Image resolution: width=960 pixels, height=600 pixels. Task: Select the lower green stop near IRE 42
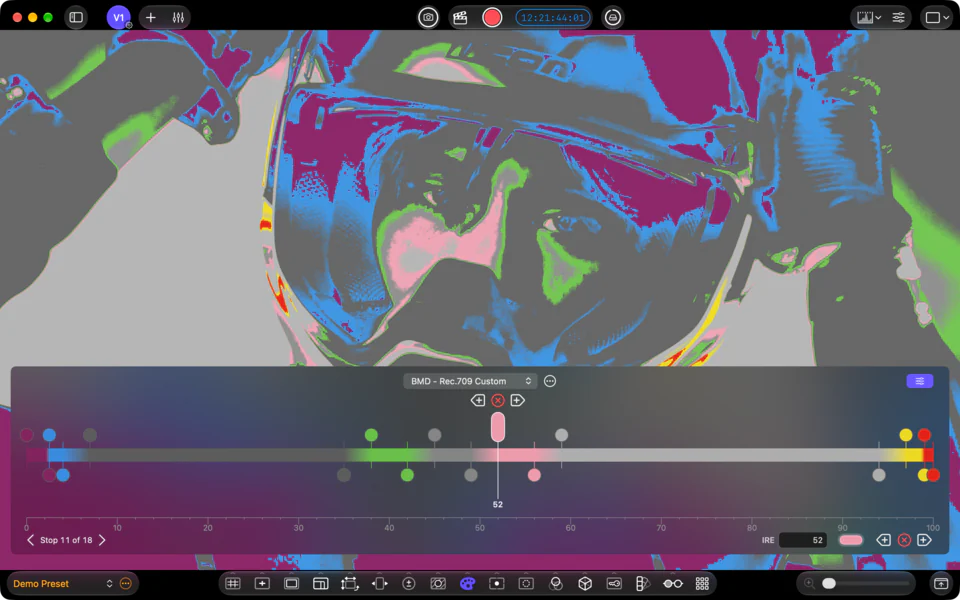(x=407, y=475)
